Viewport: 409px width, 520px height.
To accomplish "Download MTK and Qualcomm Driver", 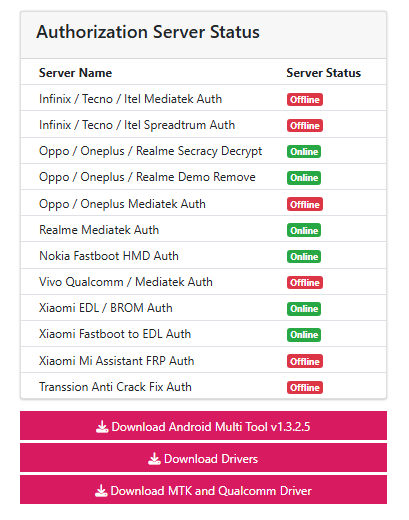I will coord(203,490).
